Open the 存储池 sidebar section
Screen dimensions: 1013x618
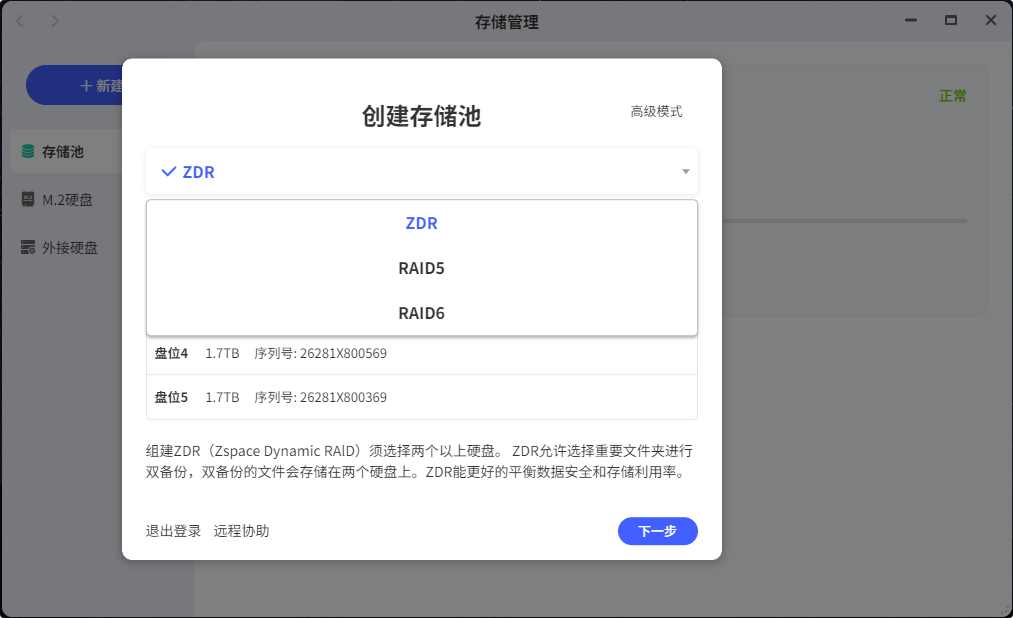[x=67, y=151]
